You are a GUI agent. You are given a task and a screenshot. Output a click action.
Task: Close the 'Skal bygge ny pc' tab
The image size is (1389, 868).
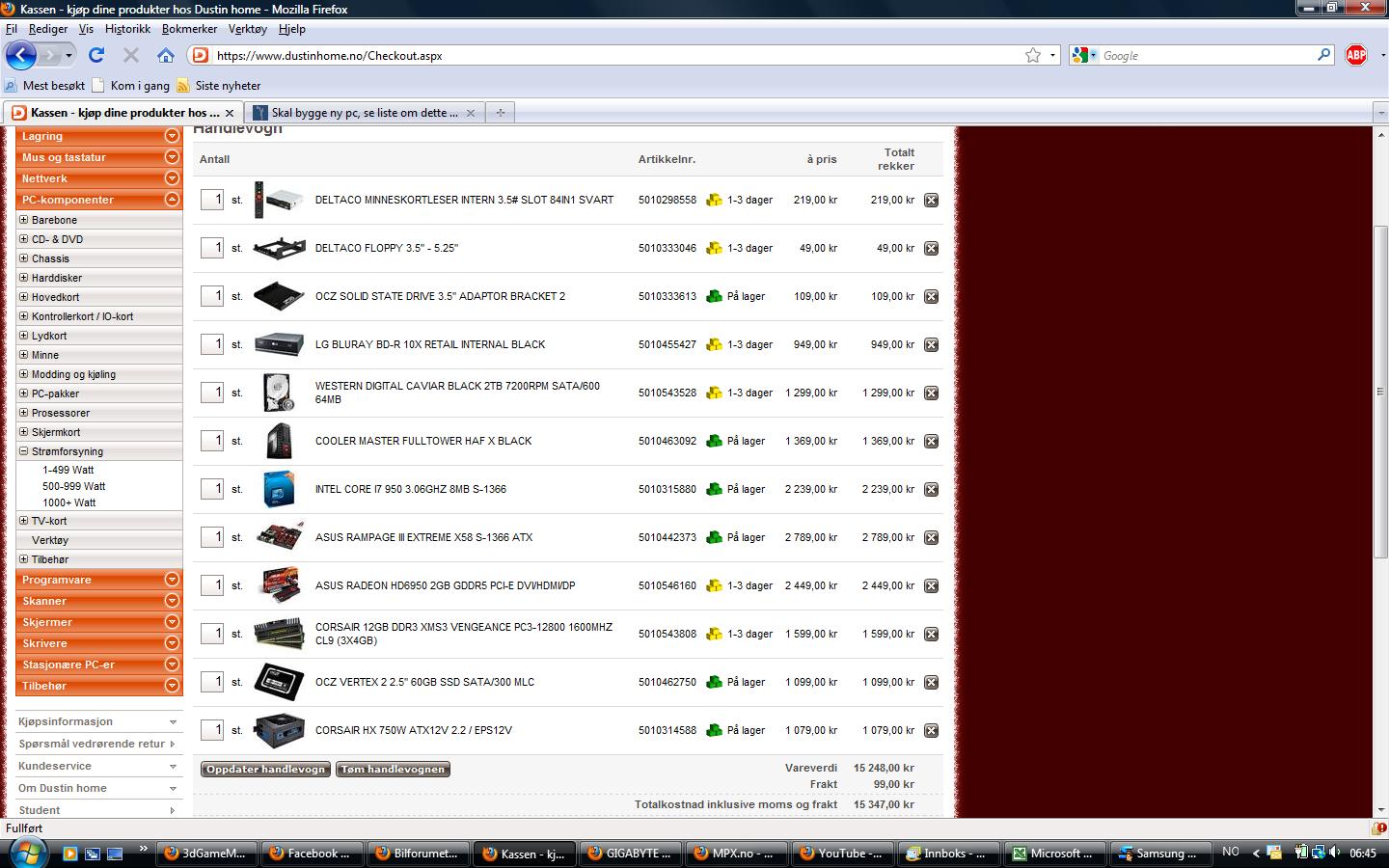pos(471,113)
